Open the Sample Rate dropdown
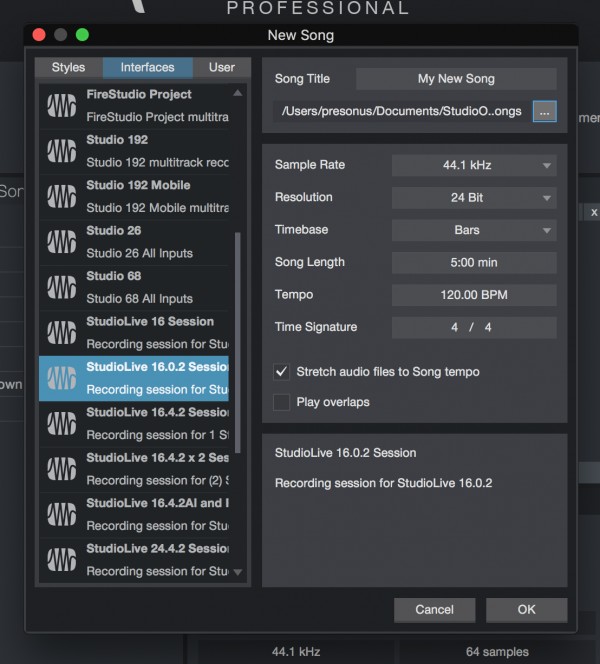Image resolution: width=600 pixels, height=664 pixels. click(473, 165)
